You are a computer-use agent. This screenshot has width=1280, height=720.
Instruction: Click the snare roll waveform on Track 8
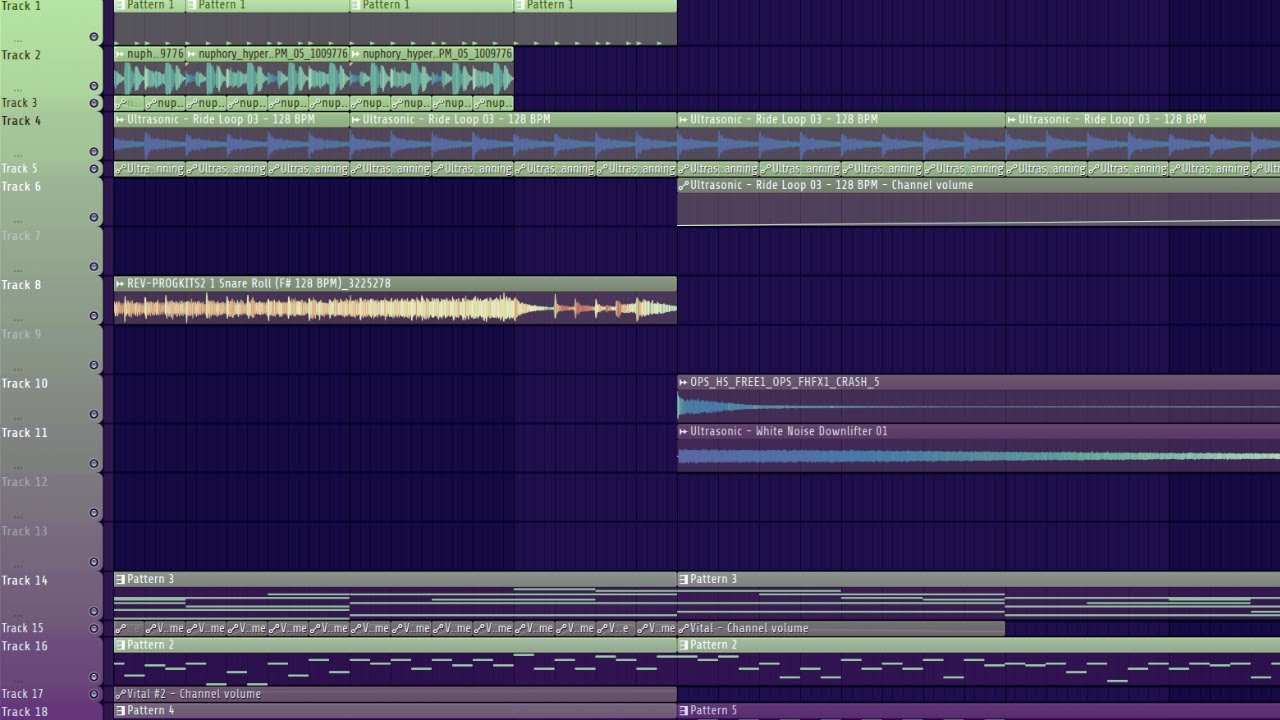pyautogui.click(x=395, y=309)
